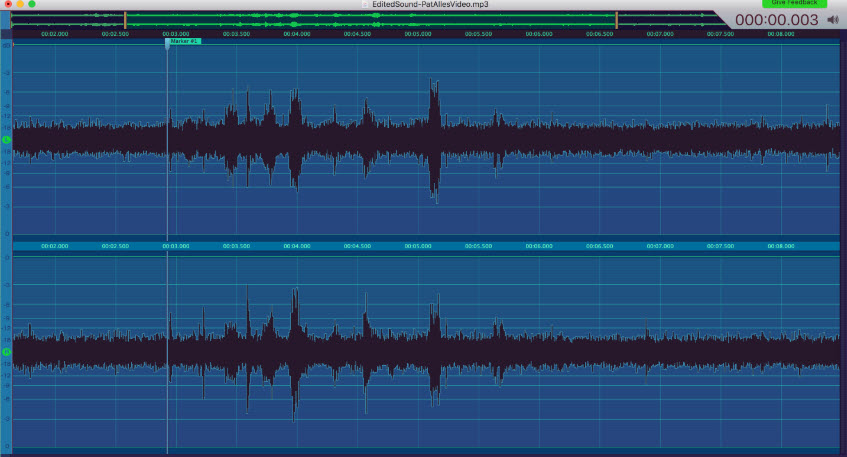This screenshot has height=457, width=847.
Task: Click 00:04.000 on the lower channel ruler
Action: [x=297, y=246]
